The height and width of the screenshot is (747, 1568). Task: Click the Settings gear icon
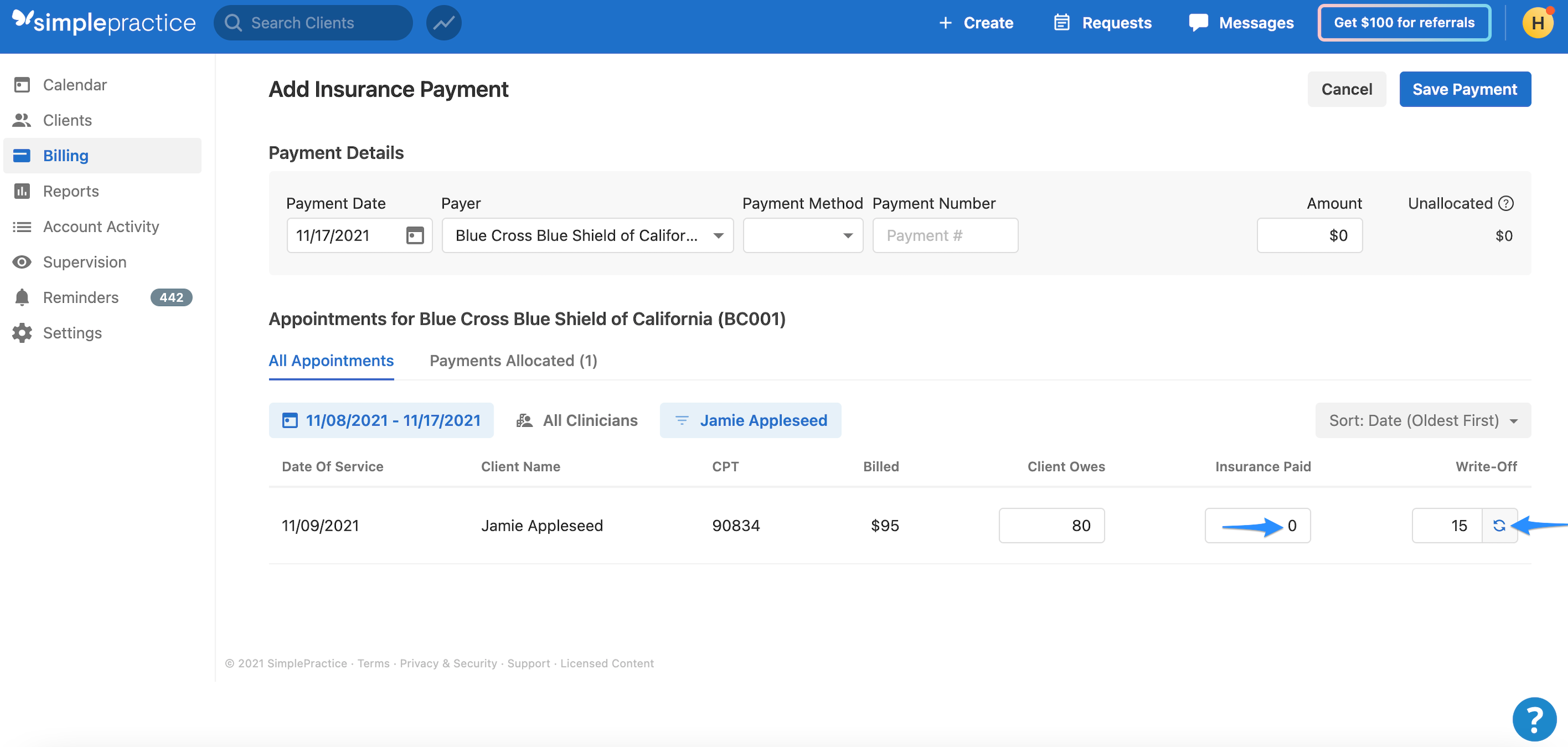22,332
